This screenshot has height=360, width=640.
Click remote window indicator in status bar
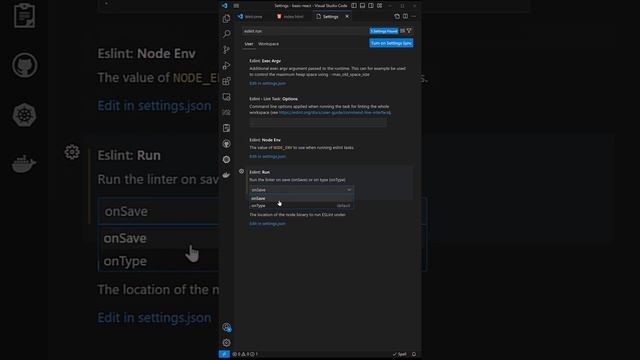224,354
